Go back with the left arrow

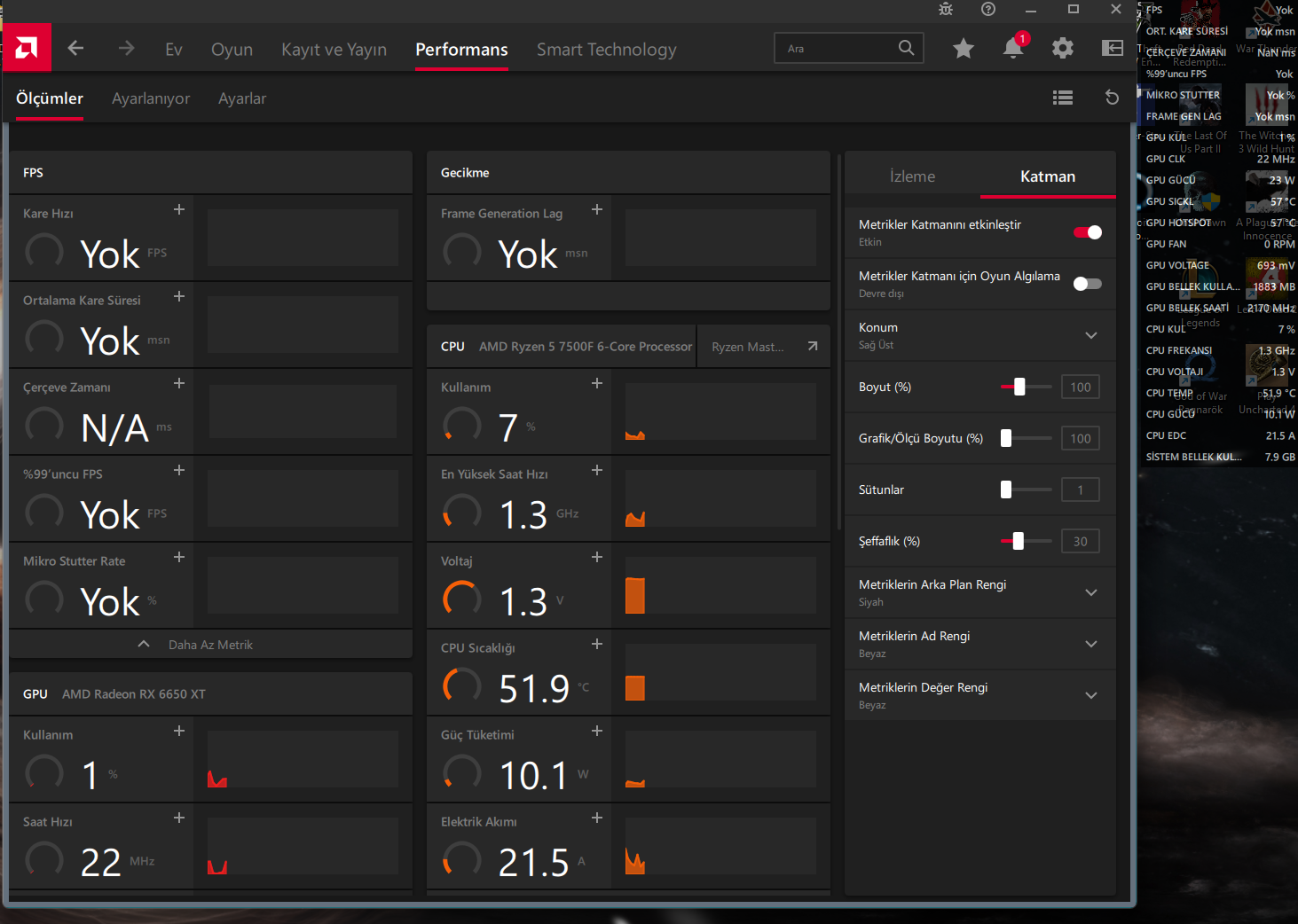pos(76,48)
